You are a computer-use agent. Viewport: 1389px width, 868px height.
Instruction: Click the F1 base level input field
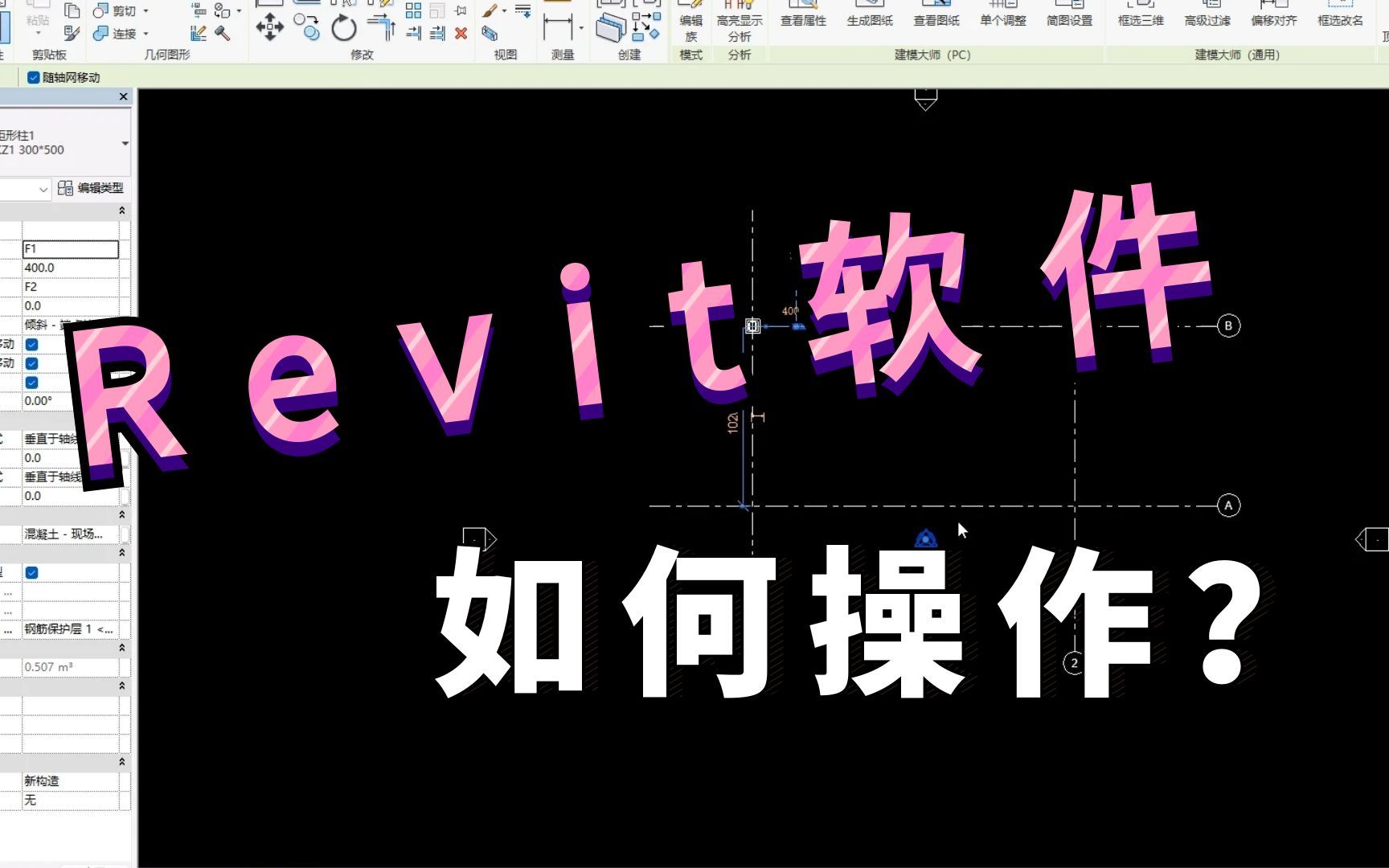coord(71,249)
